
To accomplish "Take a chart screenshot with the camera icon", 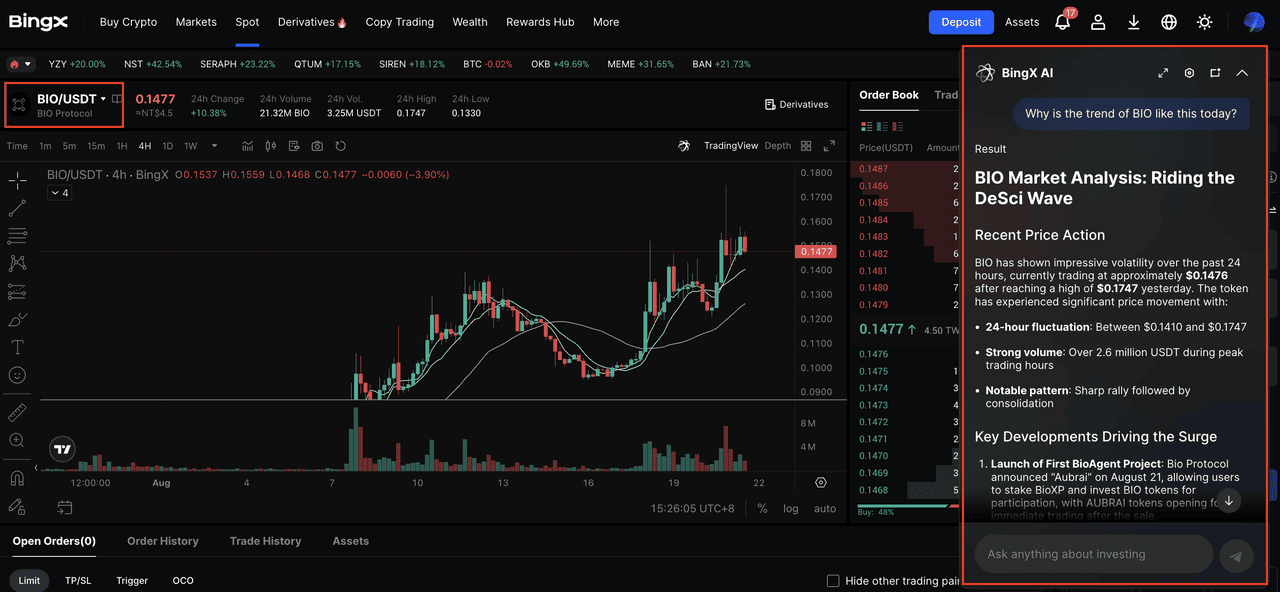I will coord(315,145).
